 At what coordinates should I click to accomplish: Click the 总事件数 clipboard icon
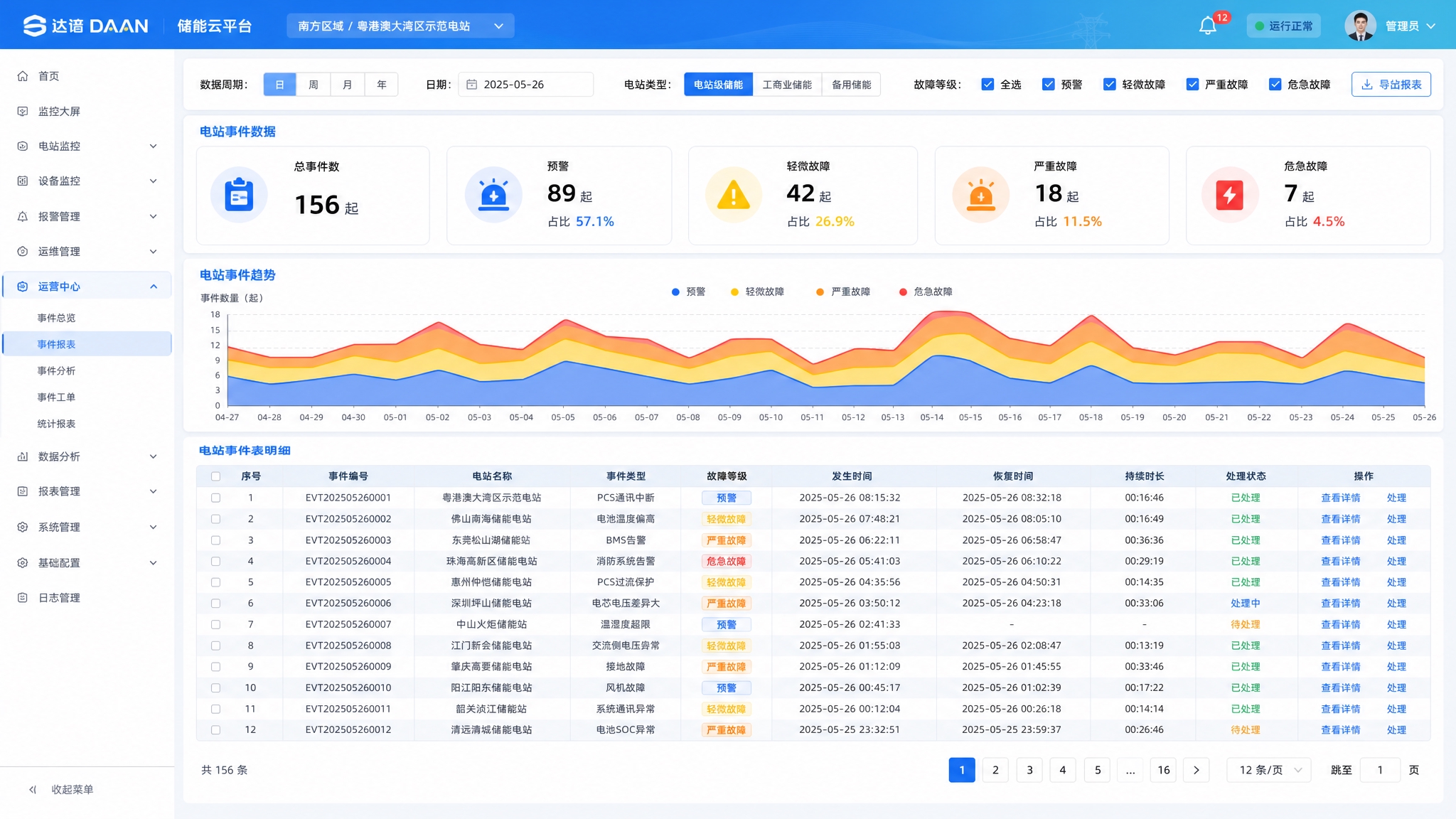point(239,195)
